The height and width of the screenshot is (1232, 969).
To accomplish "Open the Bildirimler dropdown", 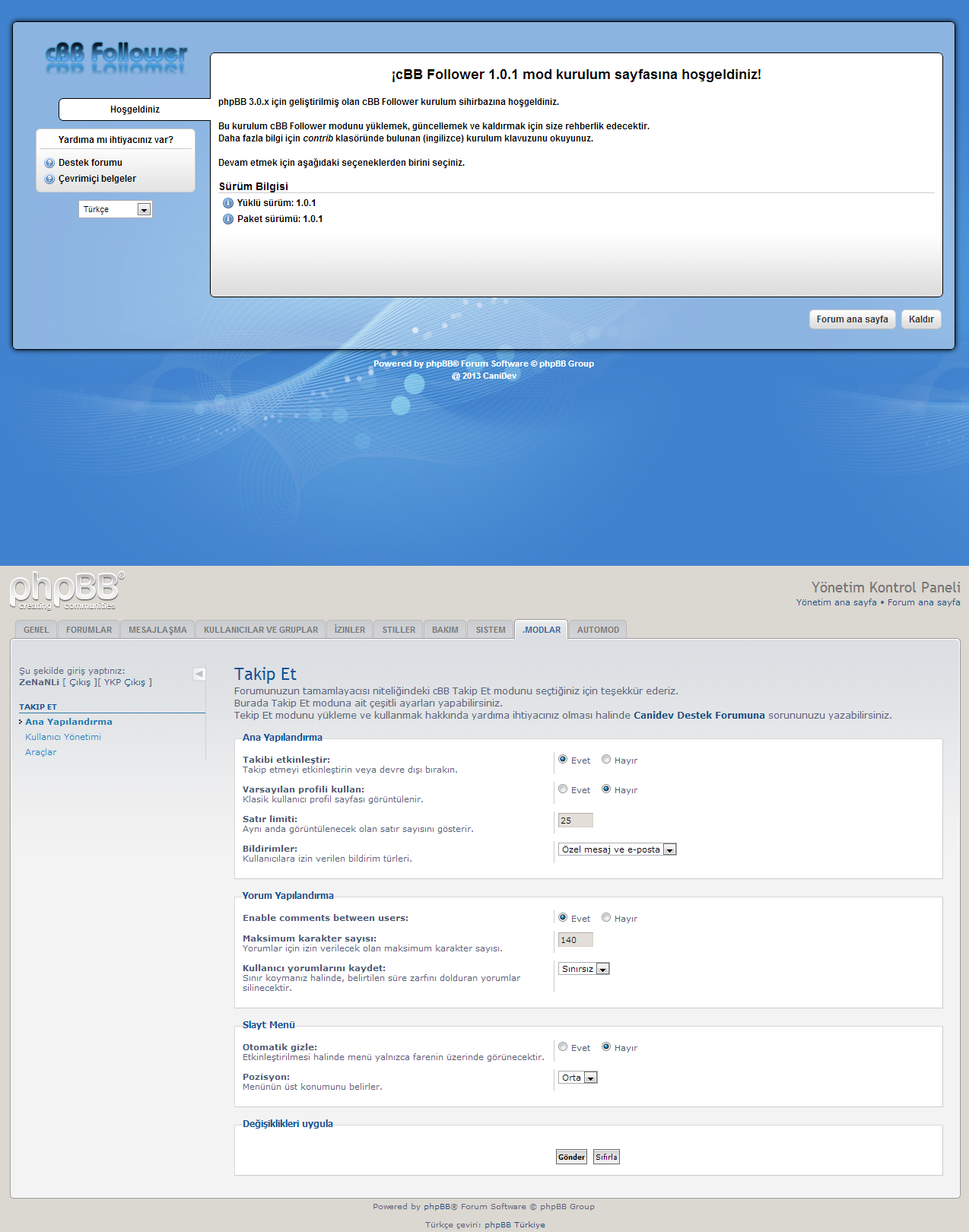I will pyautogui.click(x=618, y=849).
